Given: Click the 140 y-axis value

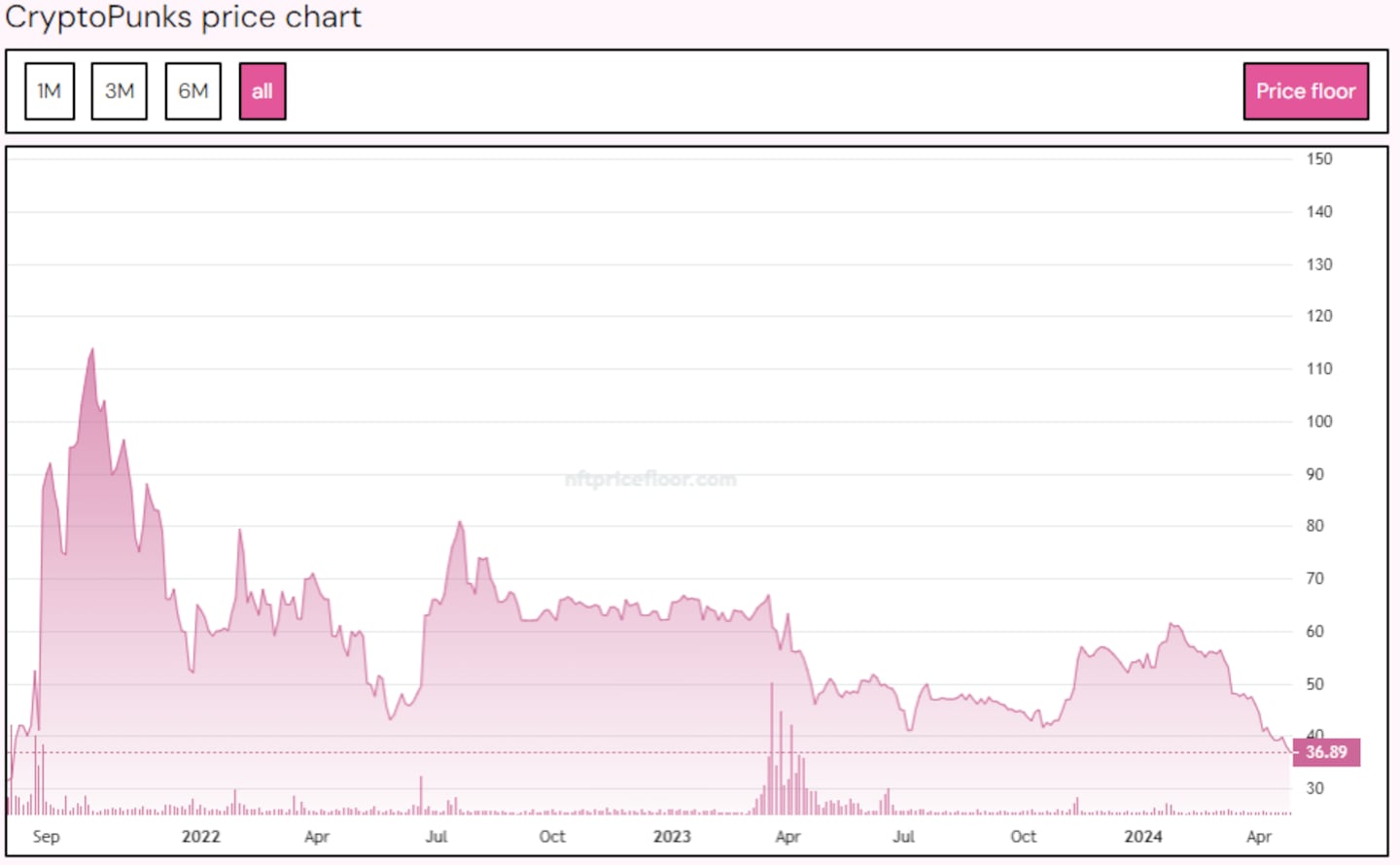Looking at the screenshot, I should pyautogui.click(x=1319, y=212).
